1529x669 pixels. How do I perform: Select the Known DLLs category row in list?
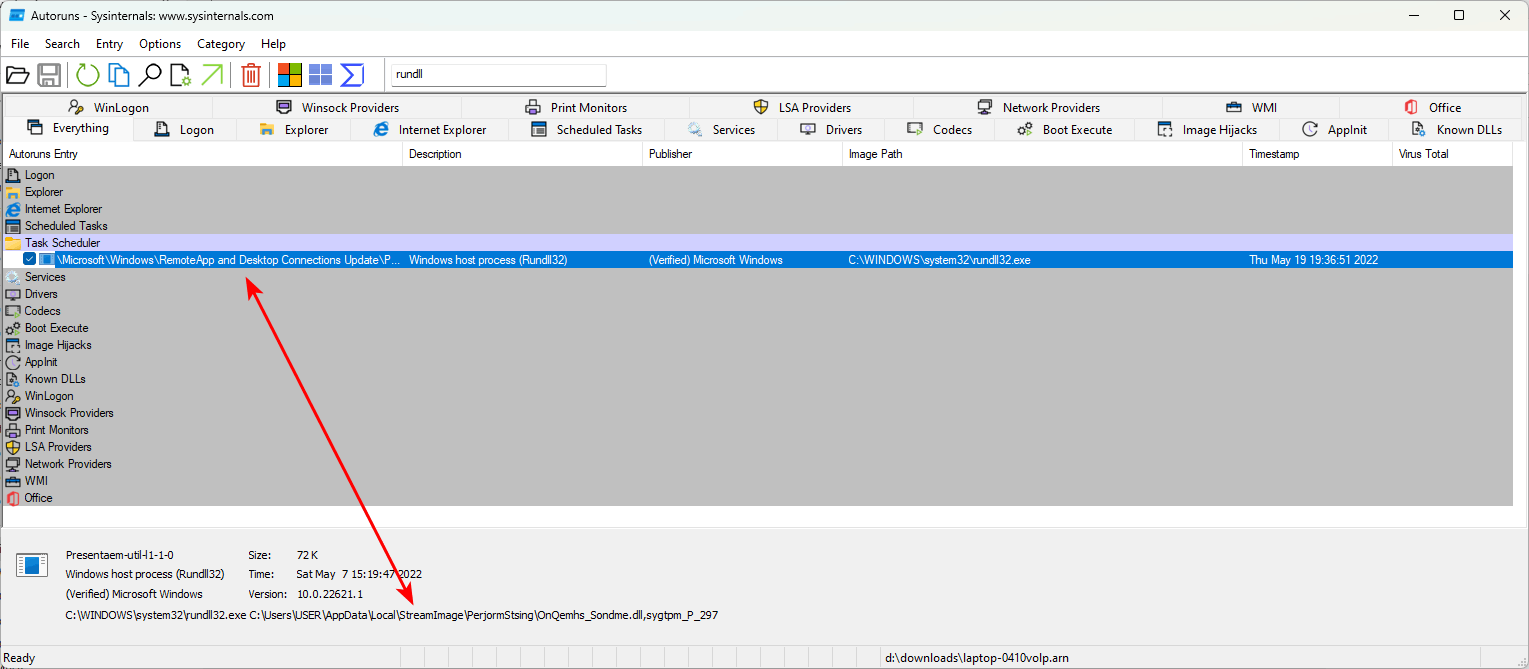[x=758, y=379]
